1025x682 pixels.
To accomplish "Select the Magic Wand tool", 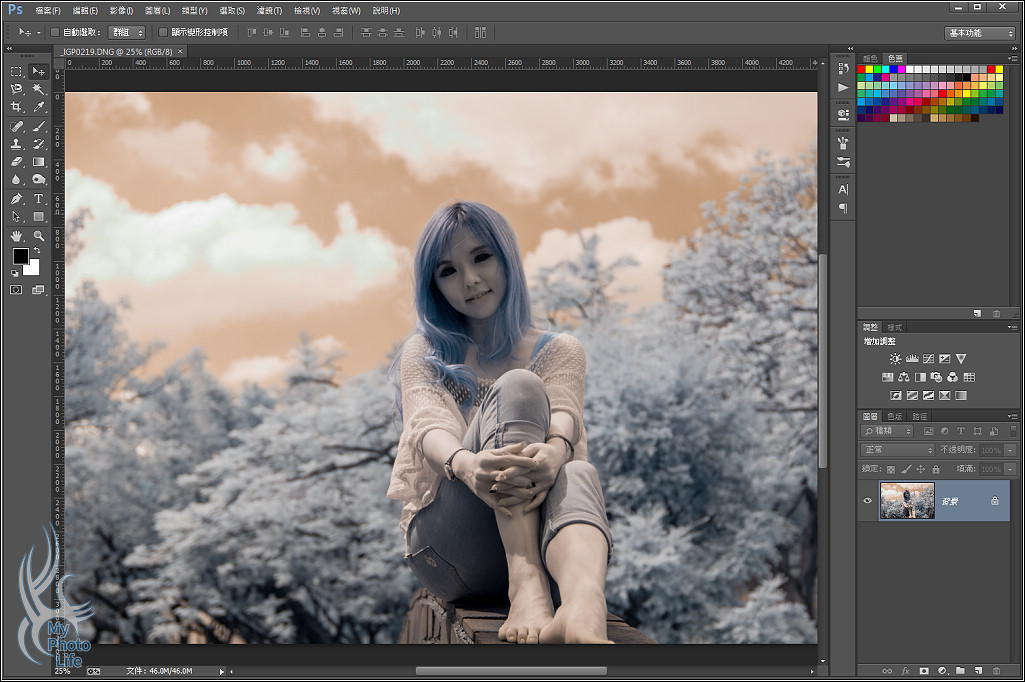I will 39,89.
